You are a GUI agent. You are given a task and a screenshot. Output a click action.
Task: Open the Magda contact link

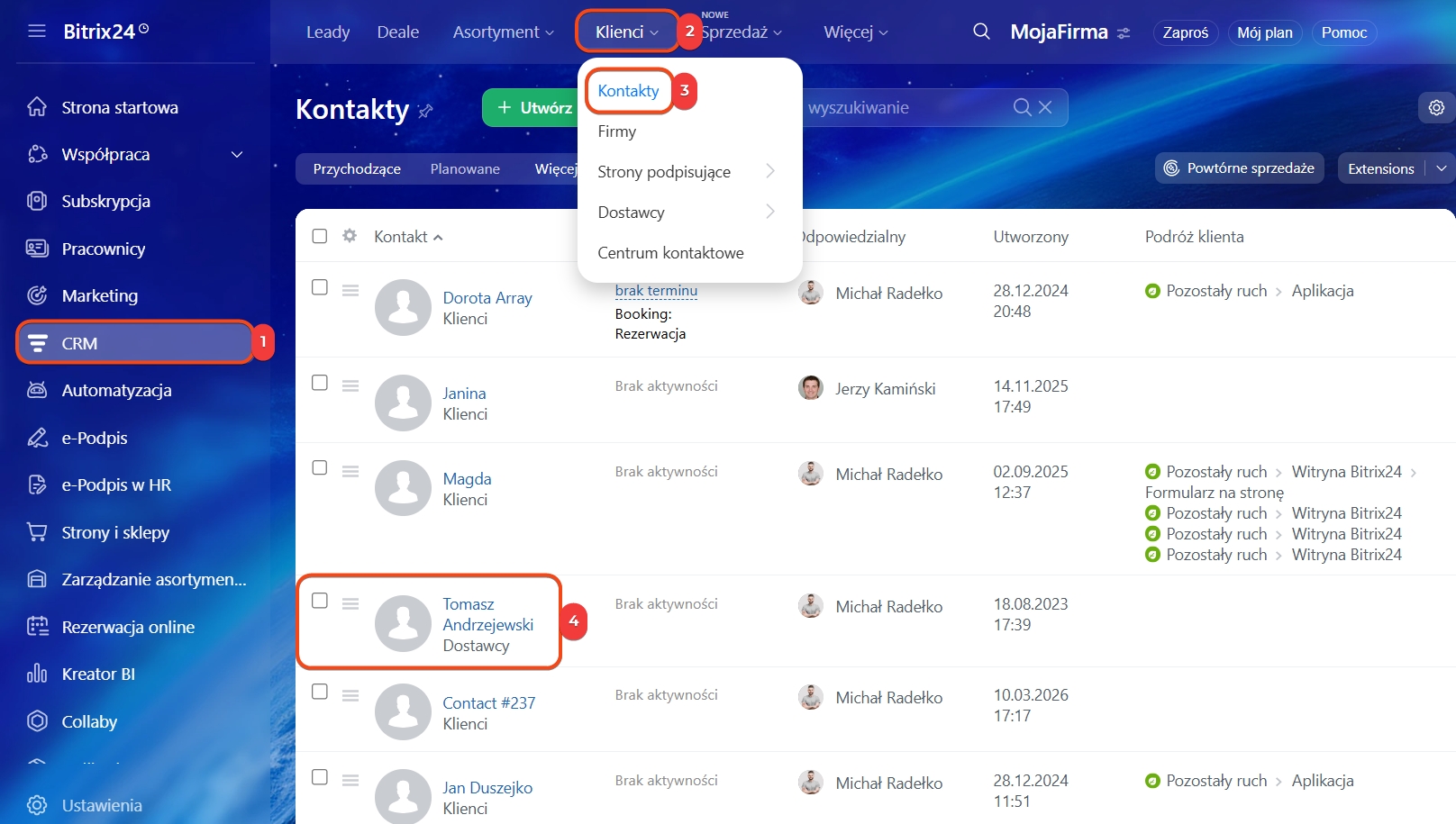pos(467,479)
